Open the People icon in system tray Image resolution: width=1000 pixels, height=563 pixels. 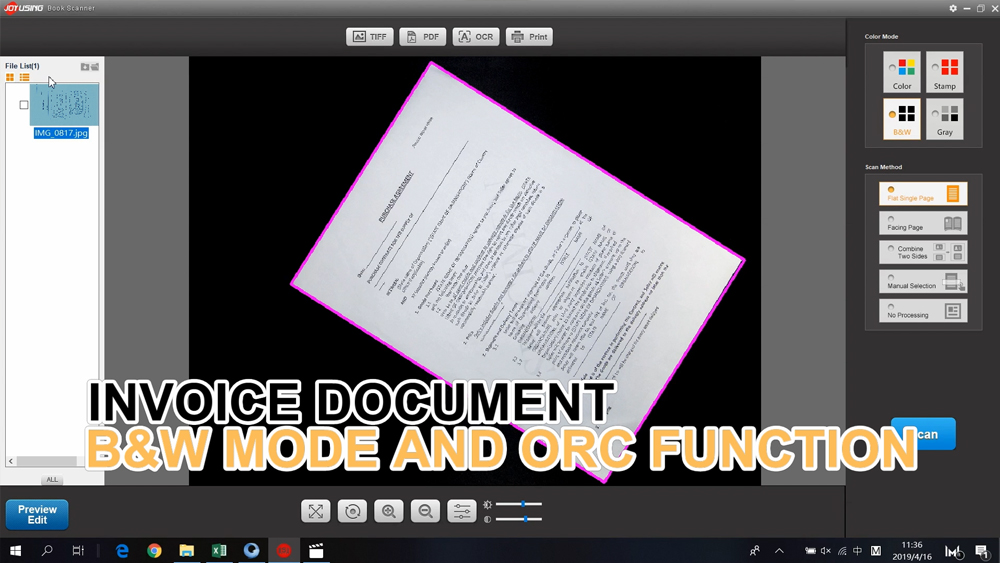coord(755,550)
